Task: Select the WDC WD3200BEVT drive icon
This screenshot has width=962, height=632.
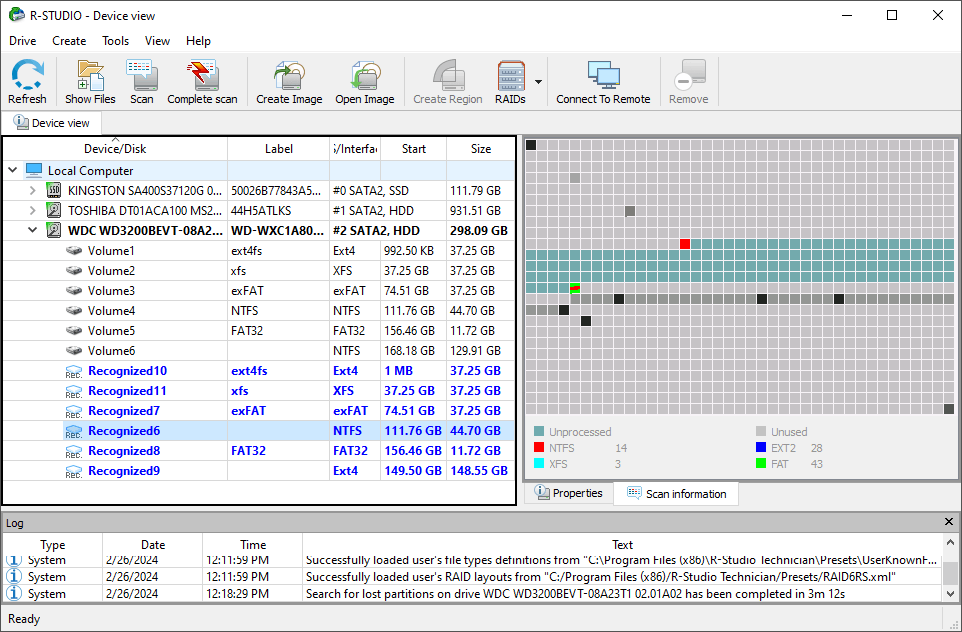Action: tap(54, 231)
